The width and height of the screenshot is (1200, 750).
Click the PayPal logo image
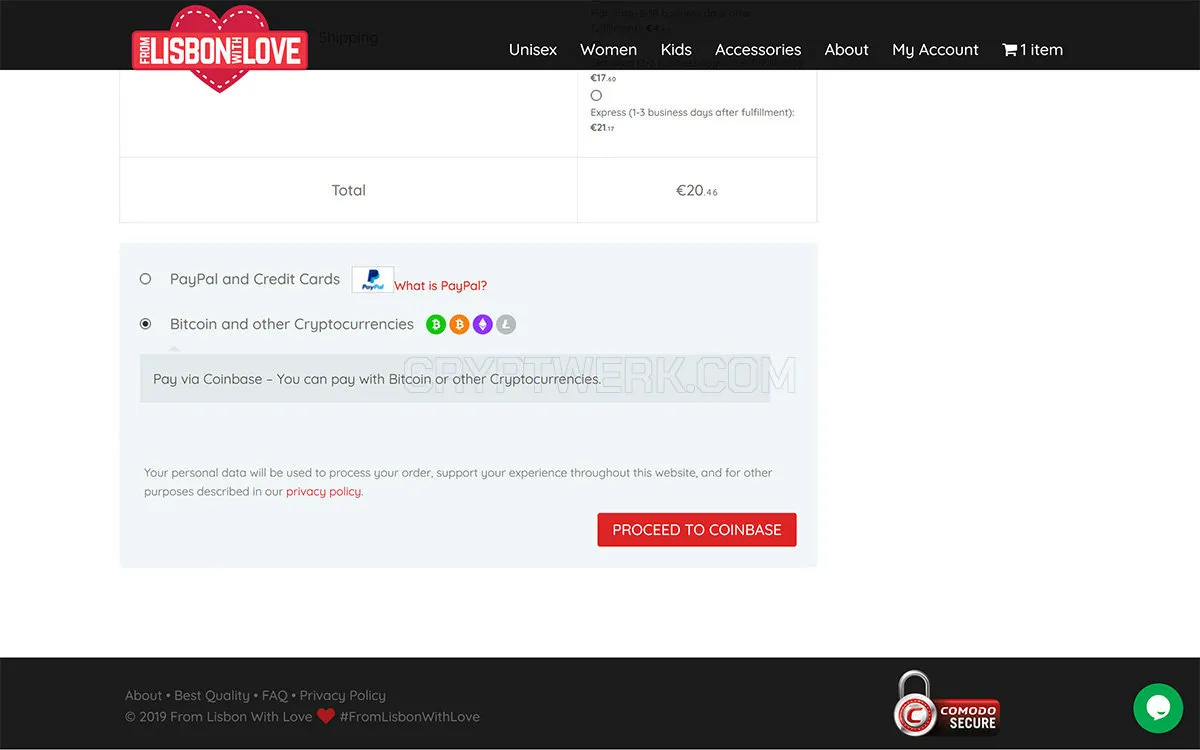coord(373,280)
